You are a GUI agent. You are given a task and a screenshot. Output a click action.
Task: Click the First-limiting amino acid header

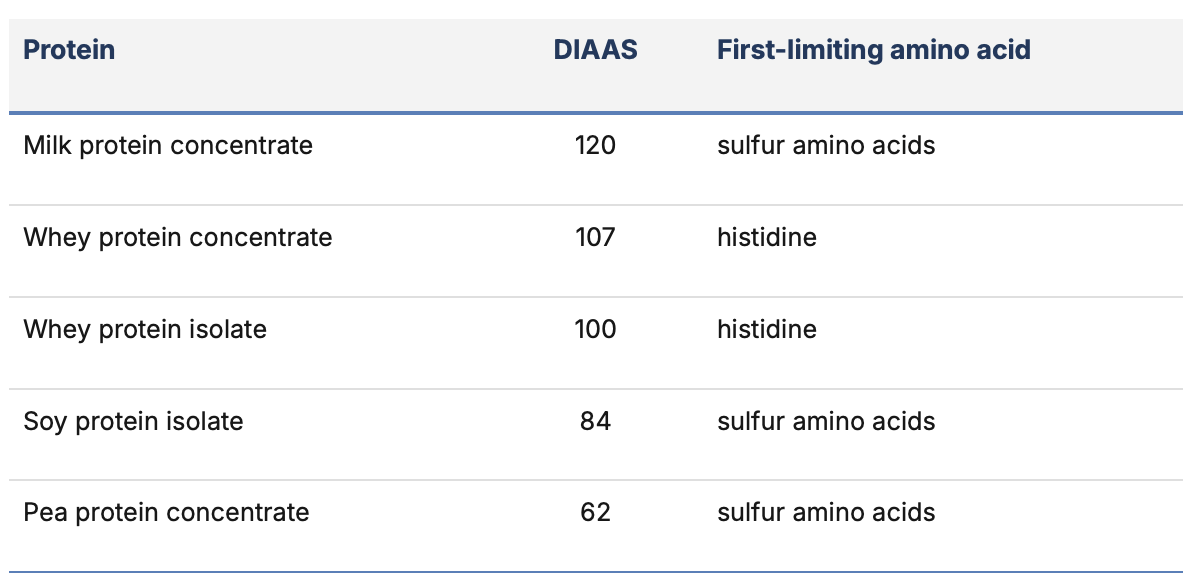click(x=873, y=50)
